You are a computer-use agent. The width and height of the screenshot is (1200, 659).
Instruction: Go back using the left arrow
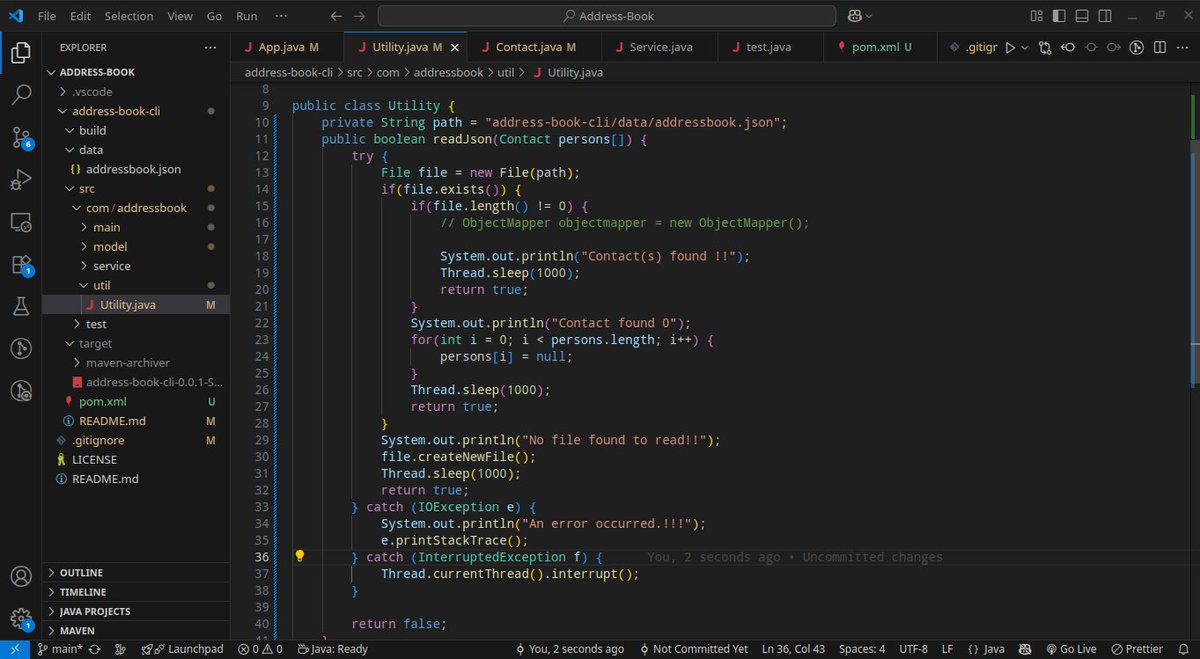pyautogui.click(x=336, y=16)
